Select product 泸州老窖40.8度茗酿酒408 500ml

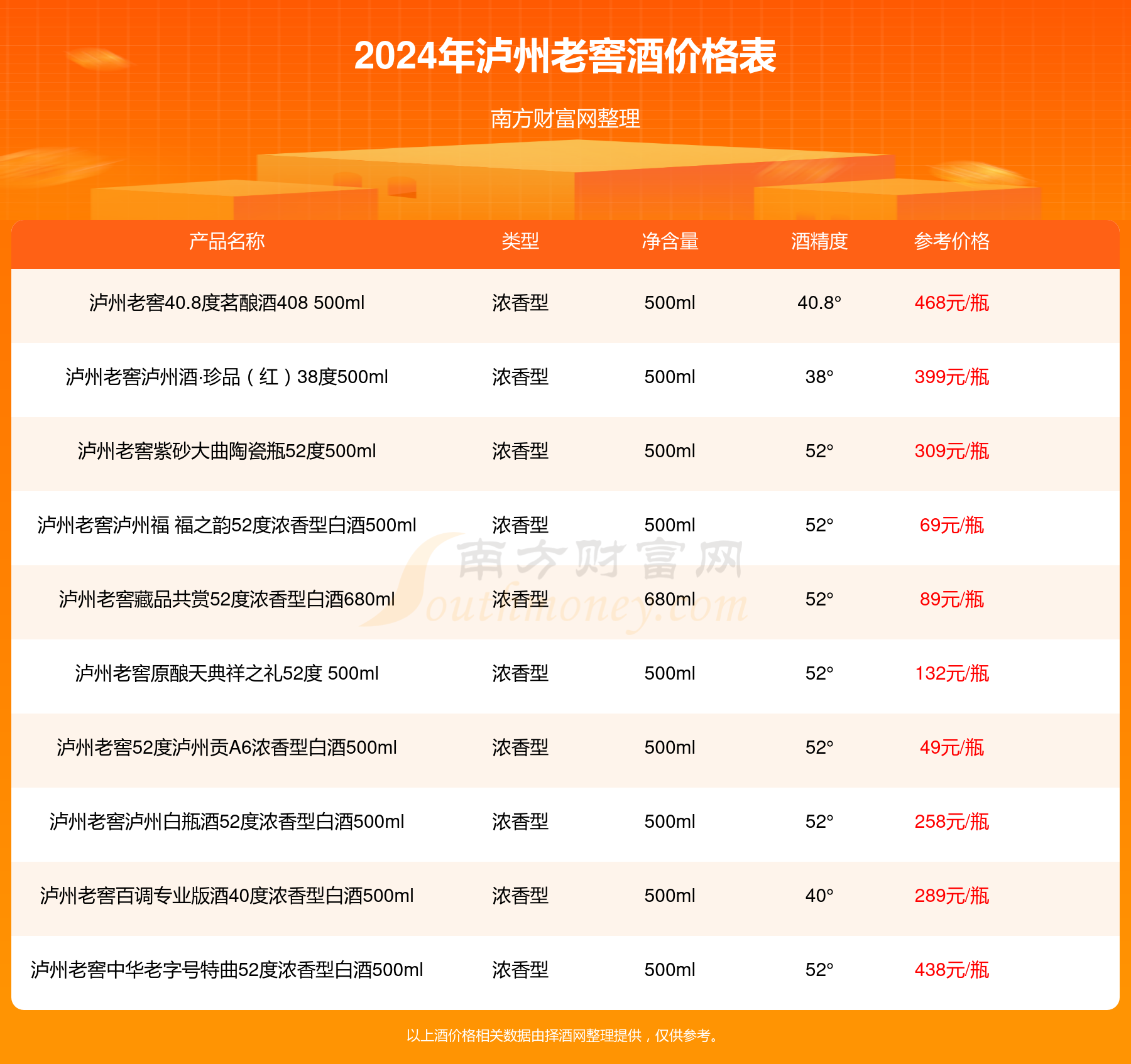[227, 303]
